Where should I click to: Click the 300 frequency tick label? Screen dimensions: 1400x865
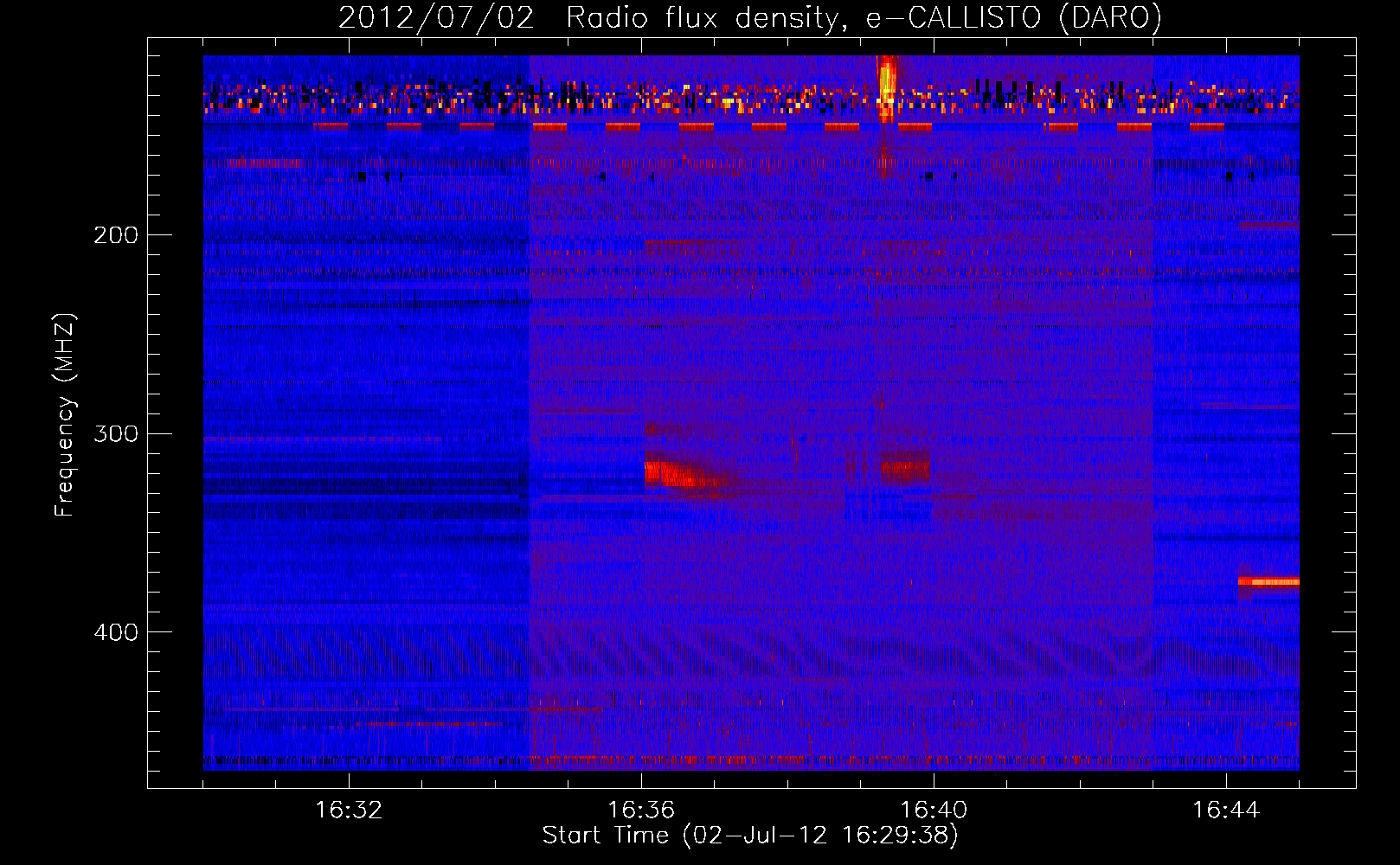pos(116,433)
